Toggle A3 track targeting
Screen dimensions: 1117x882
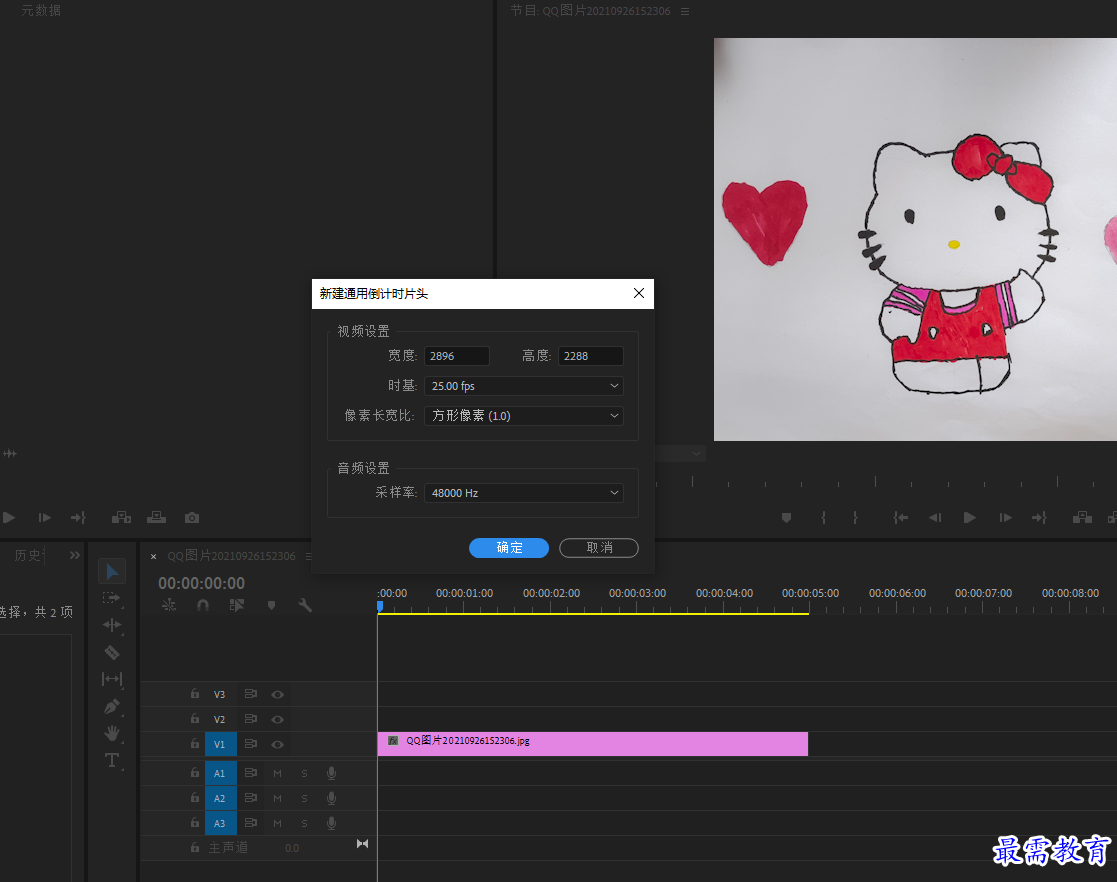(x=220, y=823)
